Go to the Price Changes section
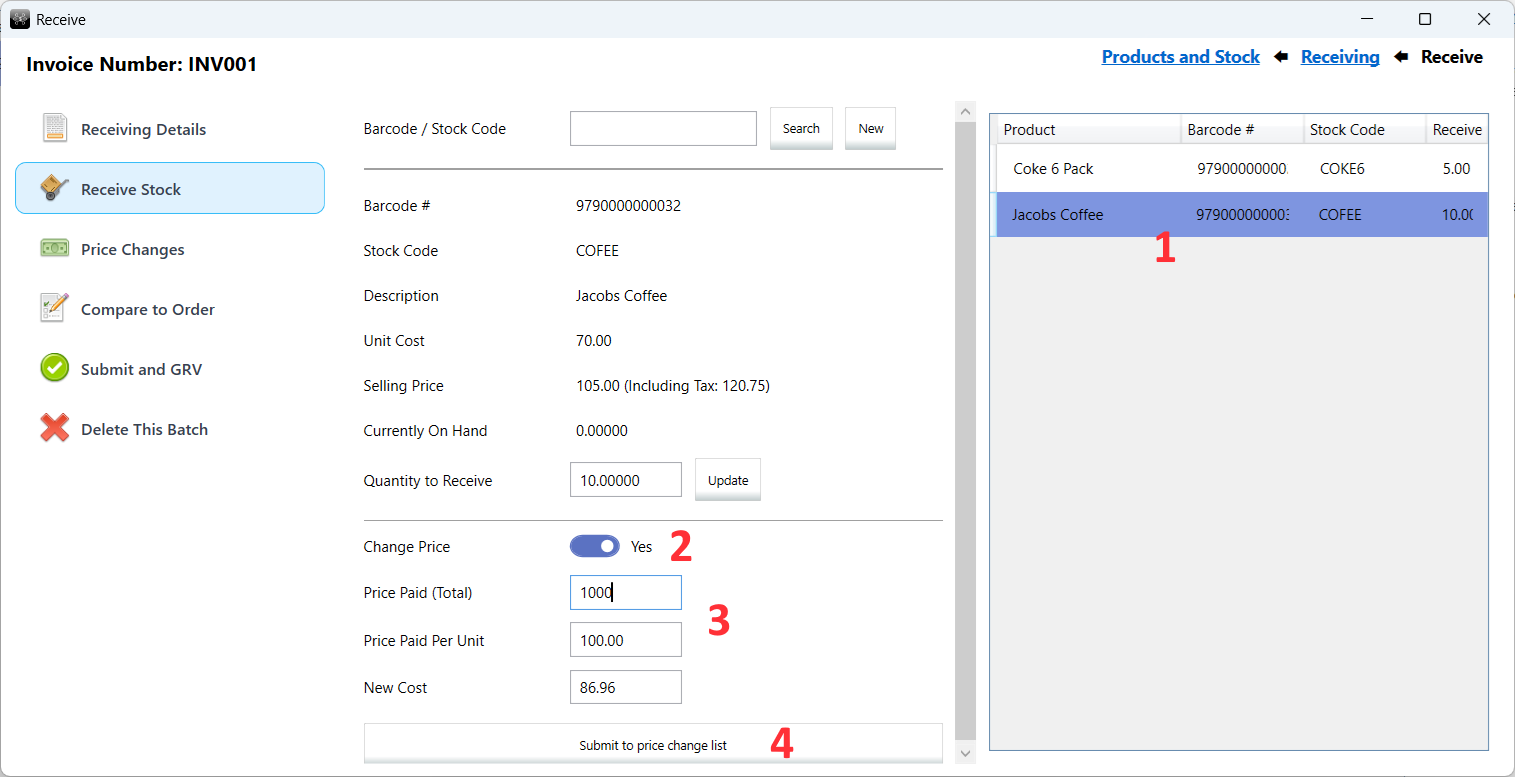Screen dimensions: 1515x777 tap(170, 249)
